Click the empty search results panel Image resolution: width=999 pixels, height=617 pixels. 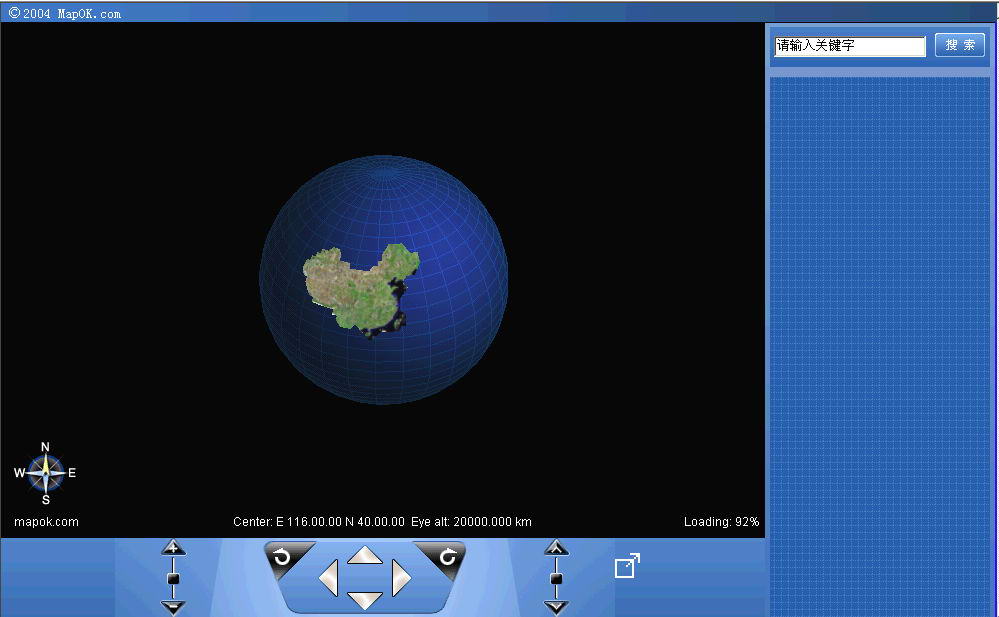click(x=879, y=340)
